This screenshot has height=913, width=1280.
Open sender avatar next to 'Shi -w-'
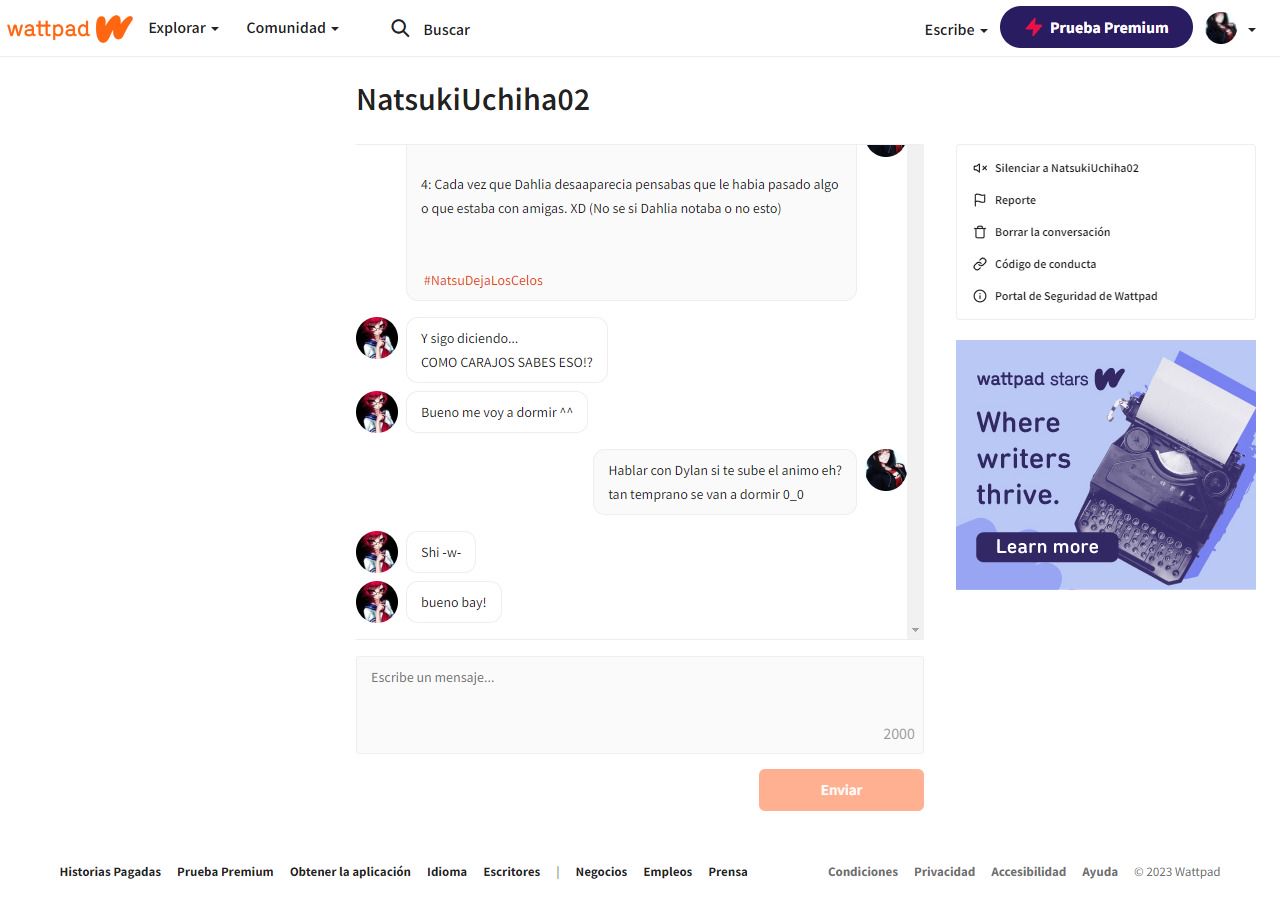377,552
